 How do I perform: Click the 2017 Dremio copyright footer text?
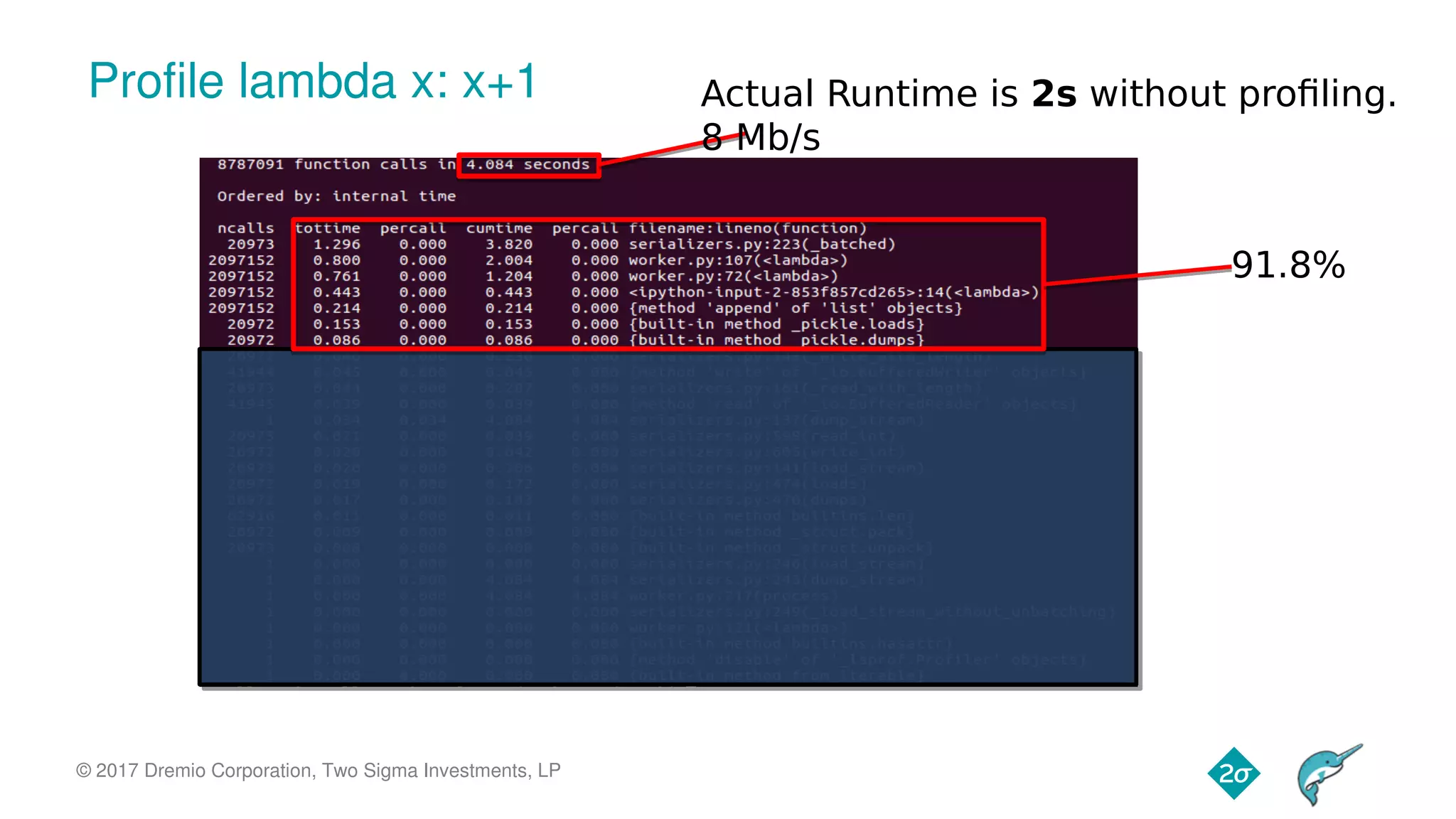click(x=318, y=771)
